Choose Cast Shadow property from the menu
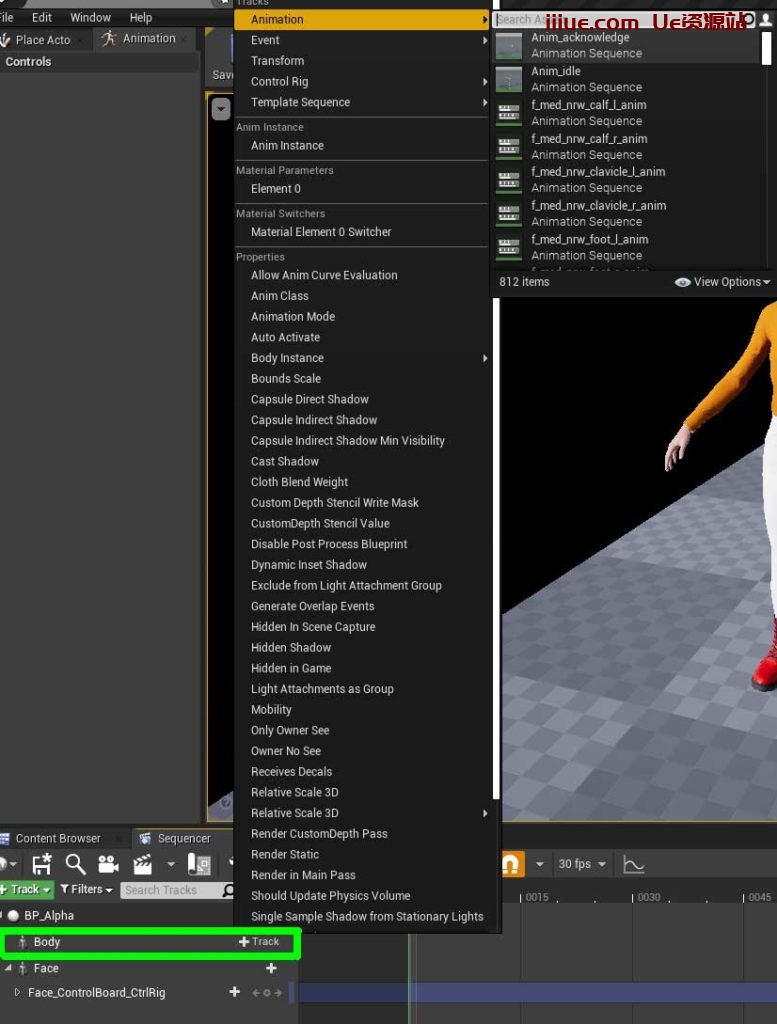 pyautogui.click(x=285, y=461)
